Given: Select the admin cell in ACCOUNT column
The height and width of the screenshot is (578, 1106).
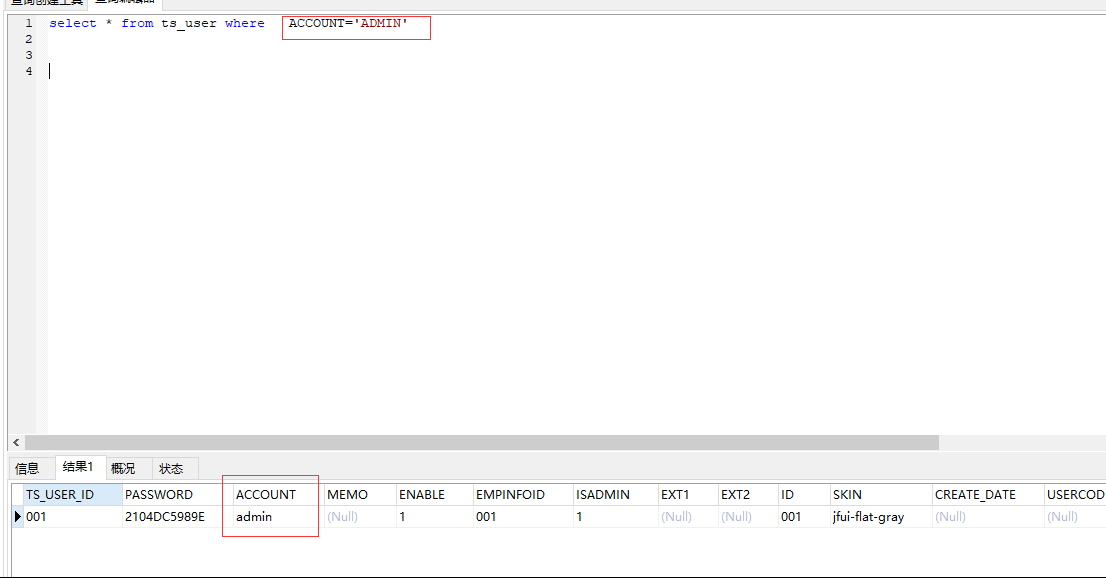Looking at the screenshot, I should [278, 517].
